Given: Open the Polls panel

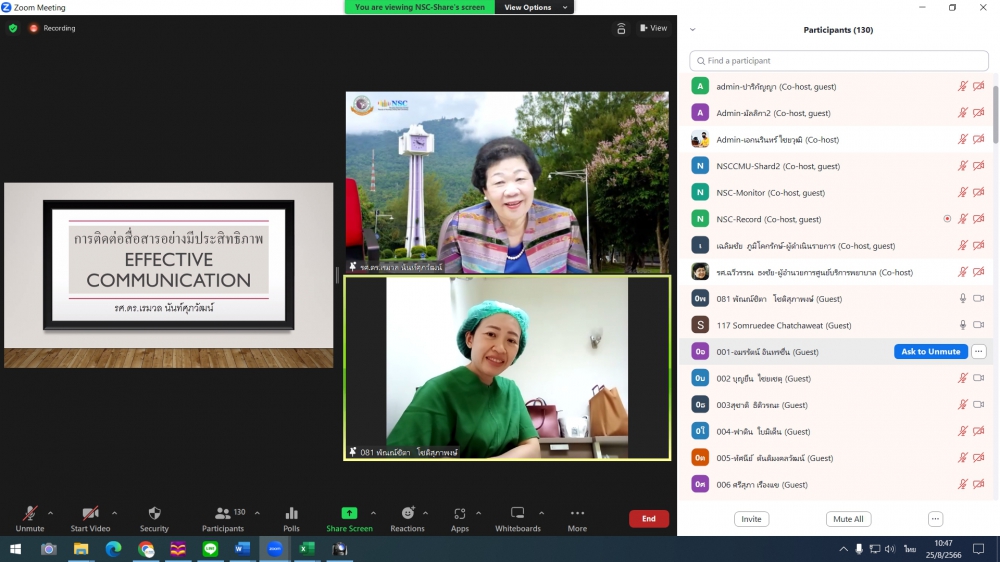Looking at the screenshot, I should (291, 513).
